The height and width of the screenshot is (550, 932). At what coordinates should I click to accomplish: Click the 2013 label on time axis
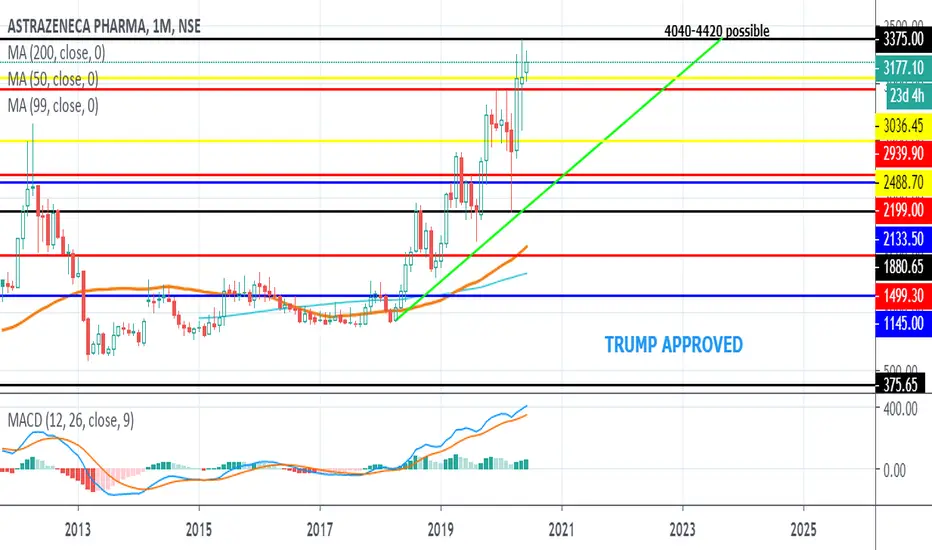tap(78, 529)
